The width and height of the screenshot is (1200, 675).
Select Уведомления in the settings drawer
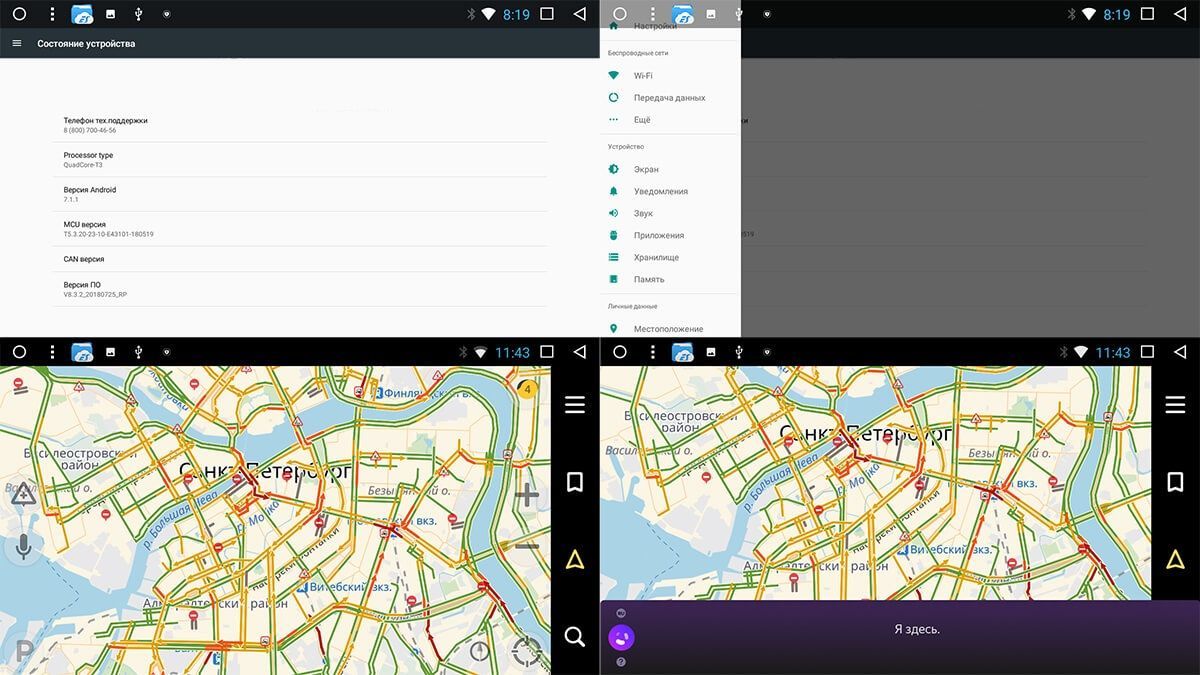[x=660, y=191]
